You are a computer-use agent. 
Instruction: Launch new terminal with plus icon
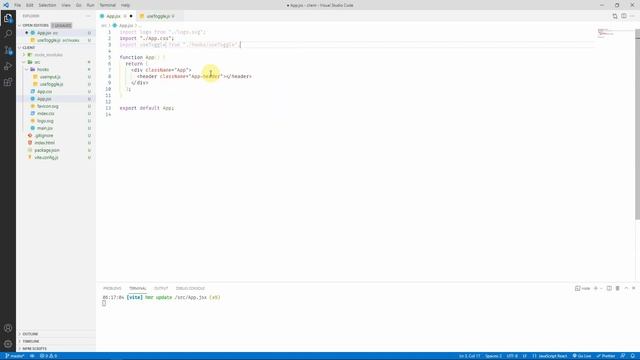(596, 288)
